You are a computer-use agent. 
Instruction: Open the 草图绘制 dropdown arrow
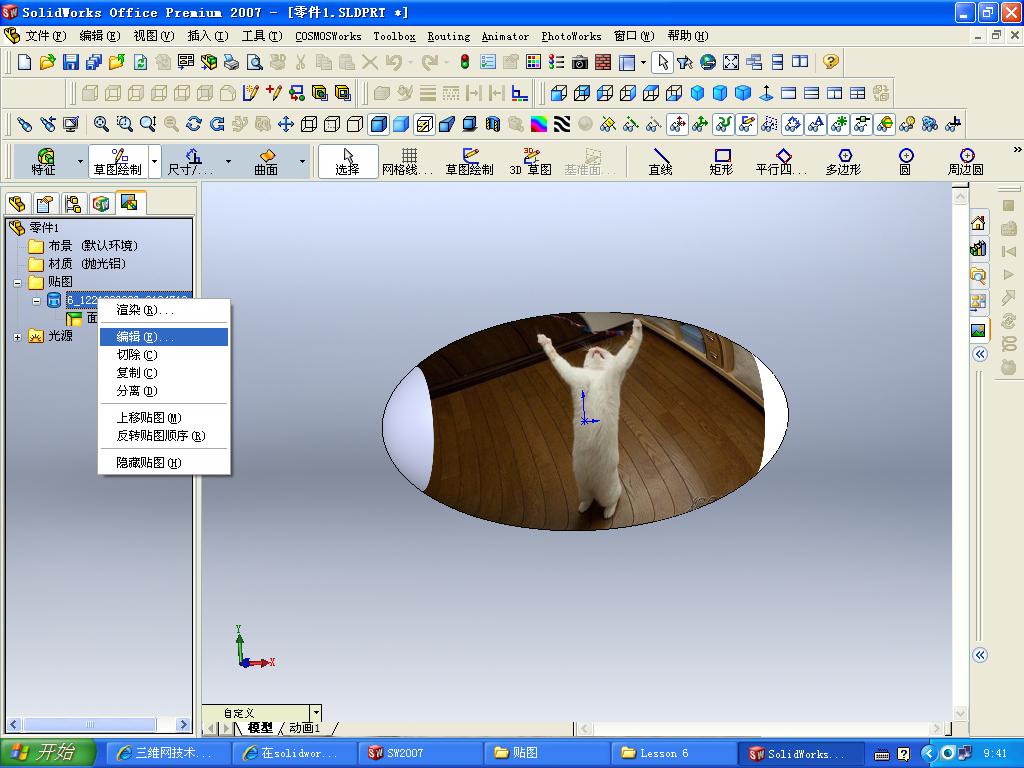click(155, 161)
